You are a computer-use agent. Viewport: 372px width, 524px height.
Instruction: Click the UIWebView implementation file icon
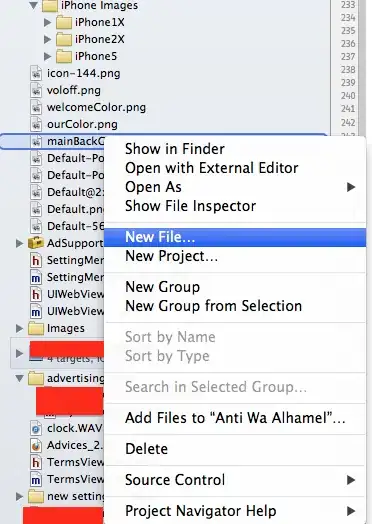[36, 311]
